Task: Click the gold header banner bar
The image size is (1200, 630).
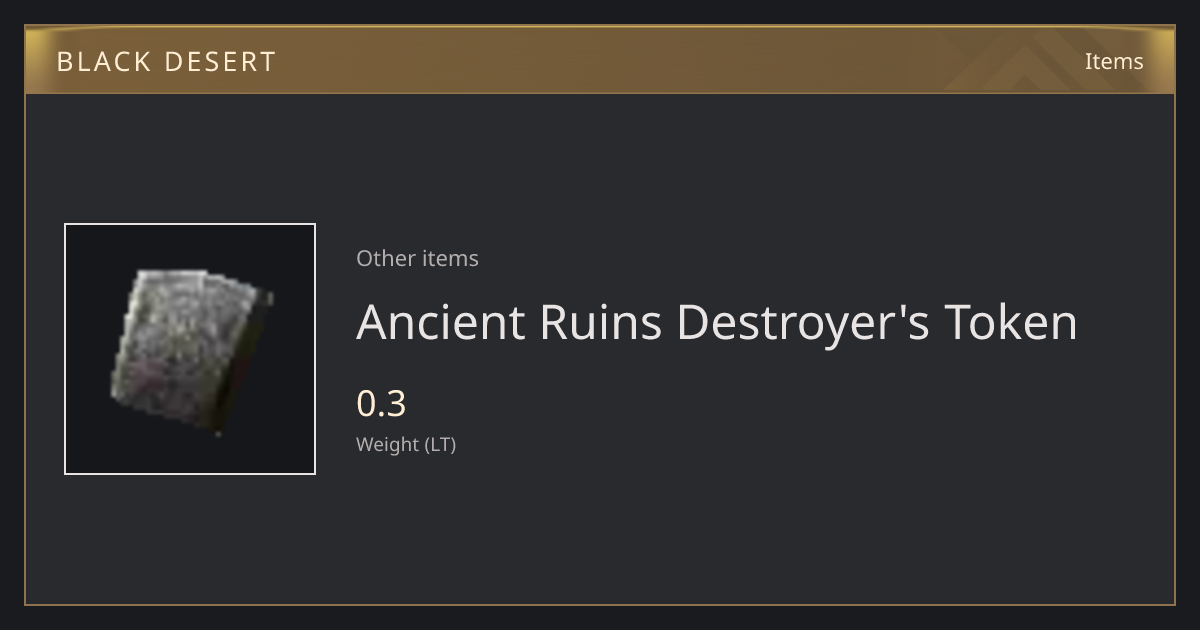Action: (x=600, y=60)
